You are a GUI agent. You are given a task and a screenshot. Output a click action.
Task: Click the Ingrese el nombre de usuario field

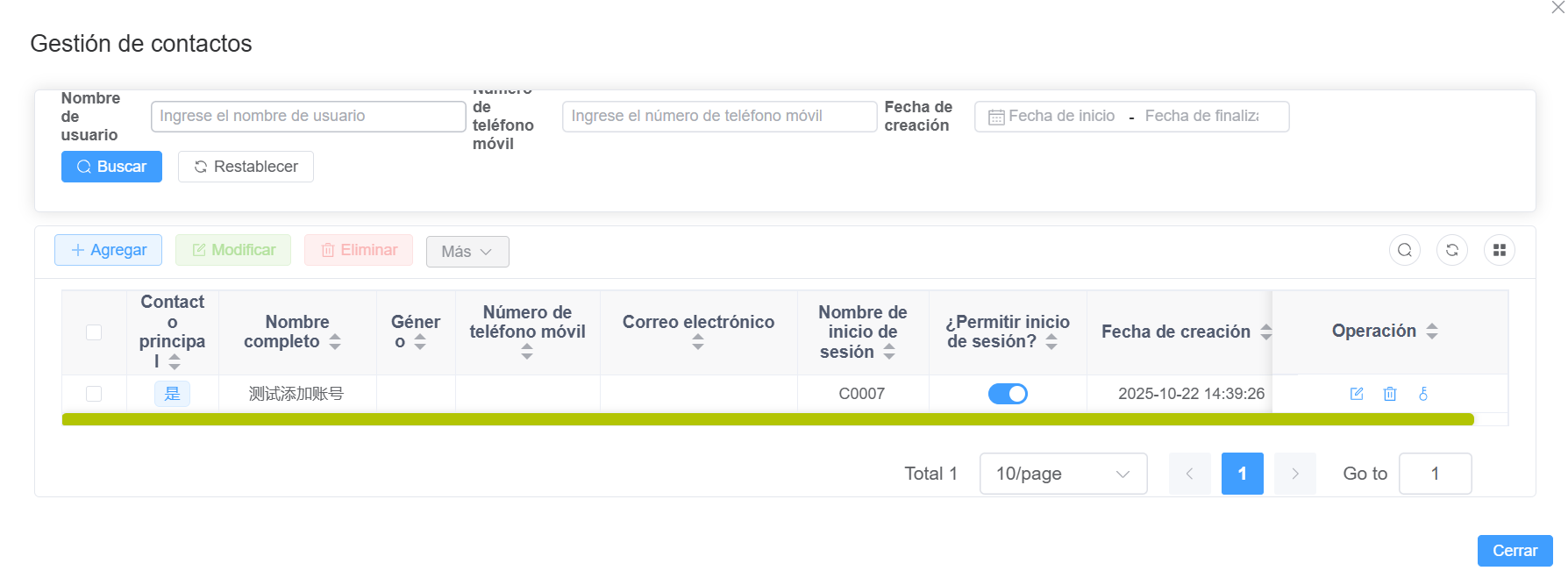click(308, 117)
